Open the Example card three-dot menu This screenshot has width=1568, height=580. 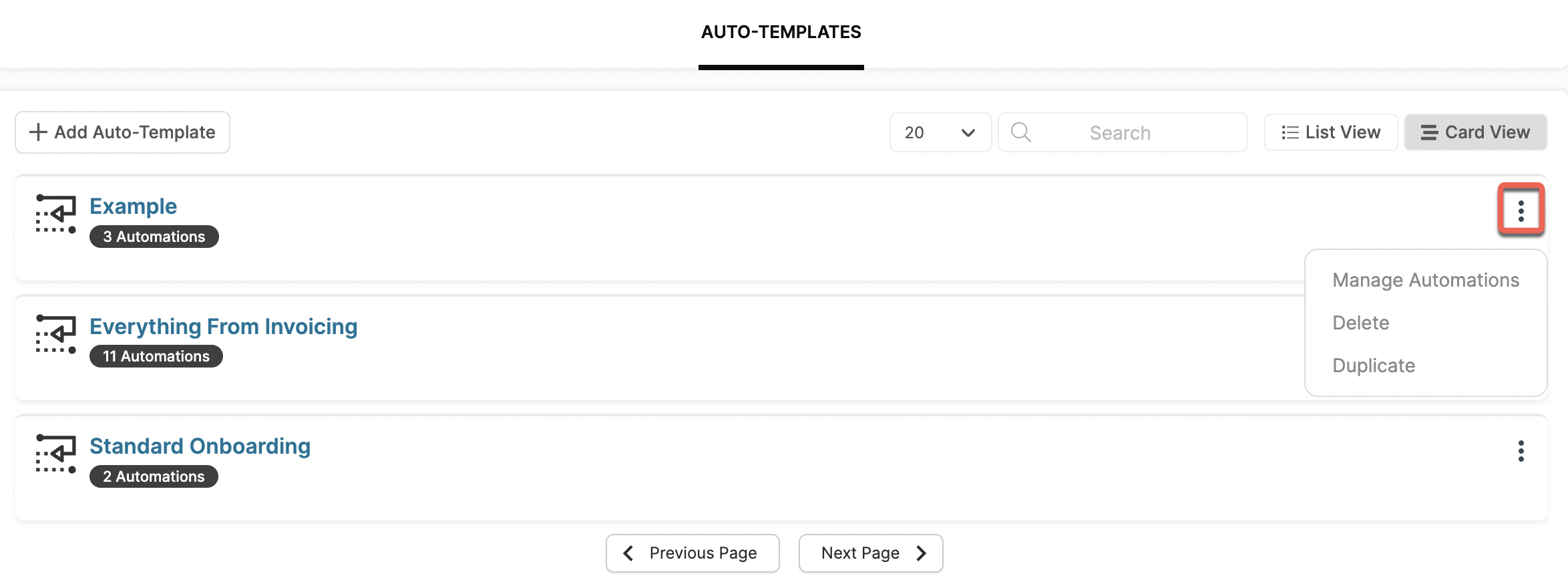[1521, 210]
